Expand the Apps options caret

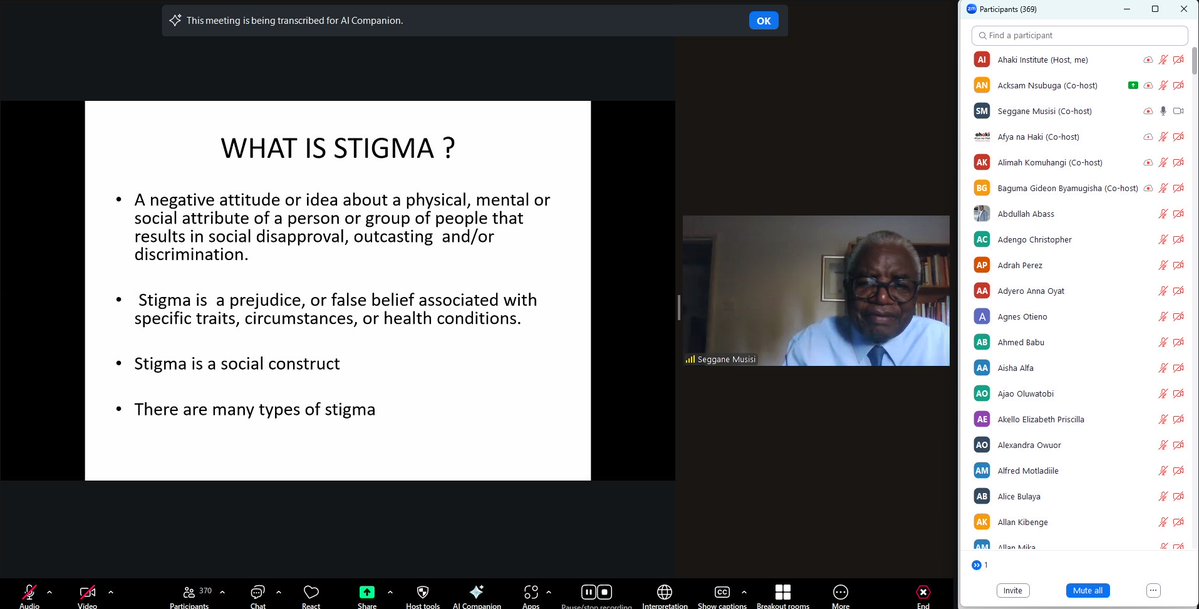548,592
